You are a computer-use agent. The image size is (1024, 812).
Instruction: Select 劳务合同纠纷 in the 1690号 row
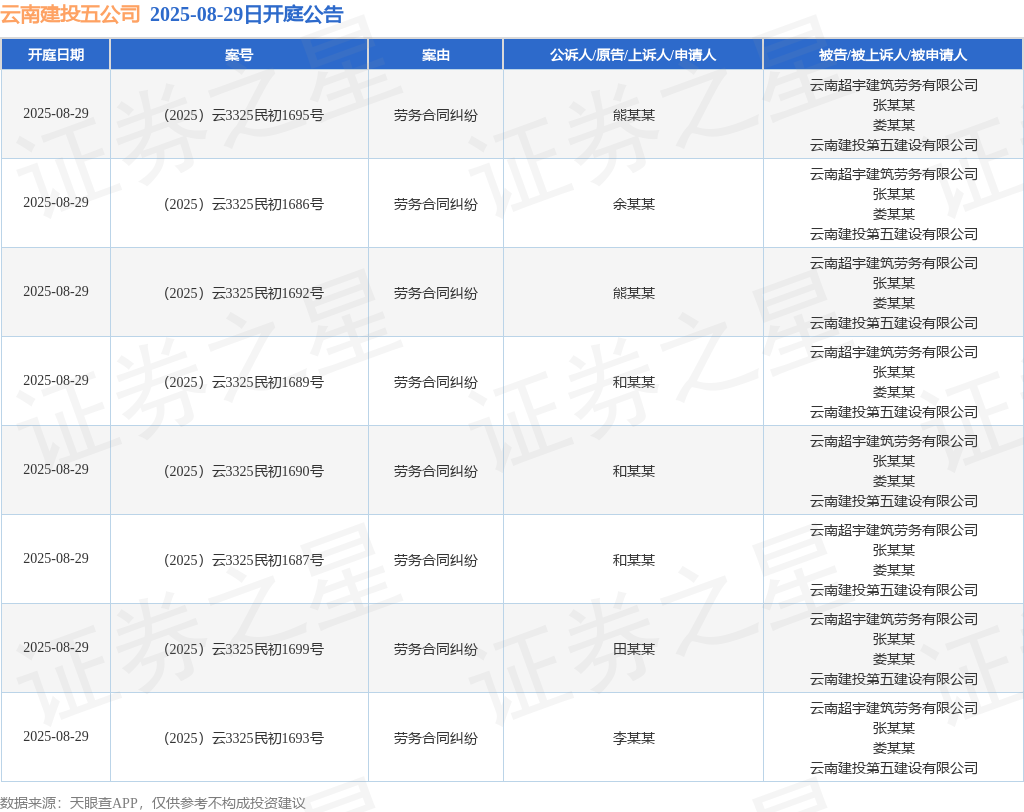coord(436,471)
